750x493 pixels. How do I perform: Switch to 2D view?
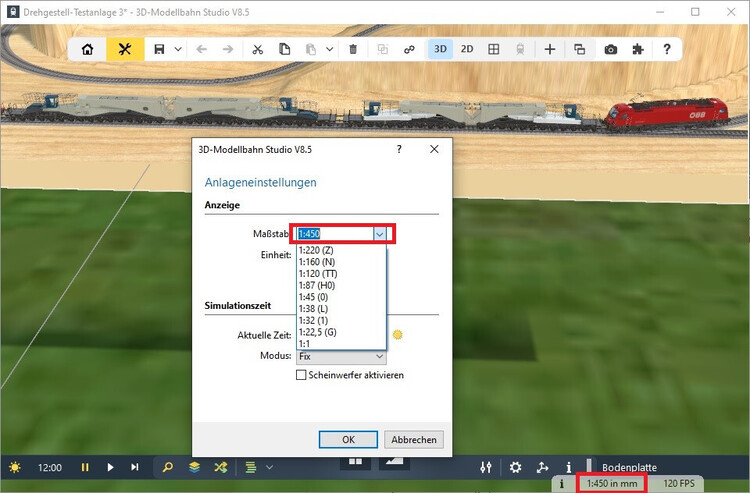pyautogui.click(x=467, y=49)
